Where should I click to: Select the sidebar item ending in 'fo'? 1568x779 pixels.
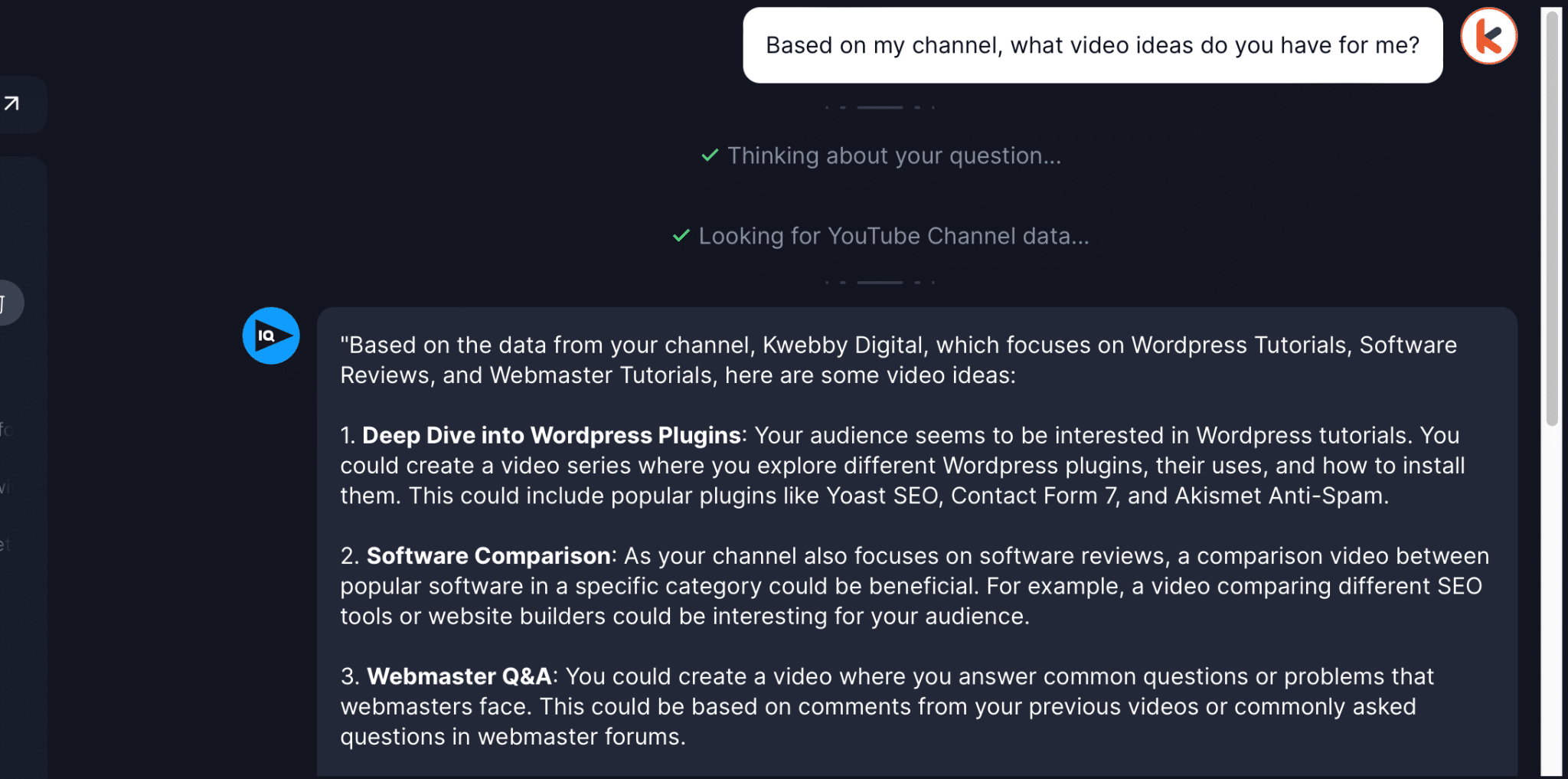pos(6,430)
